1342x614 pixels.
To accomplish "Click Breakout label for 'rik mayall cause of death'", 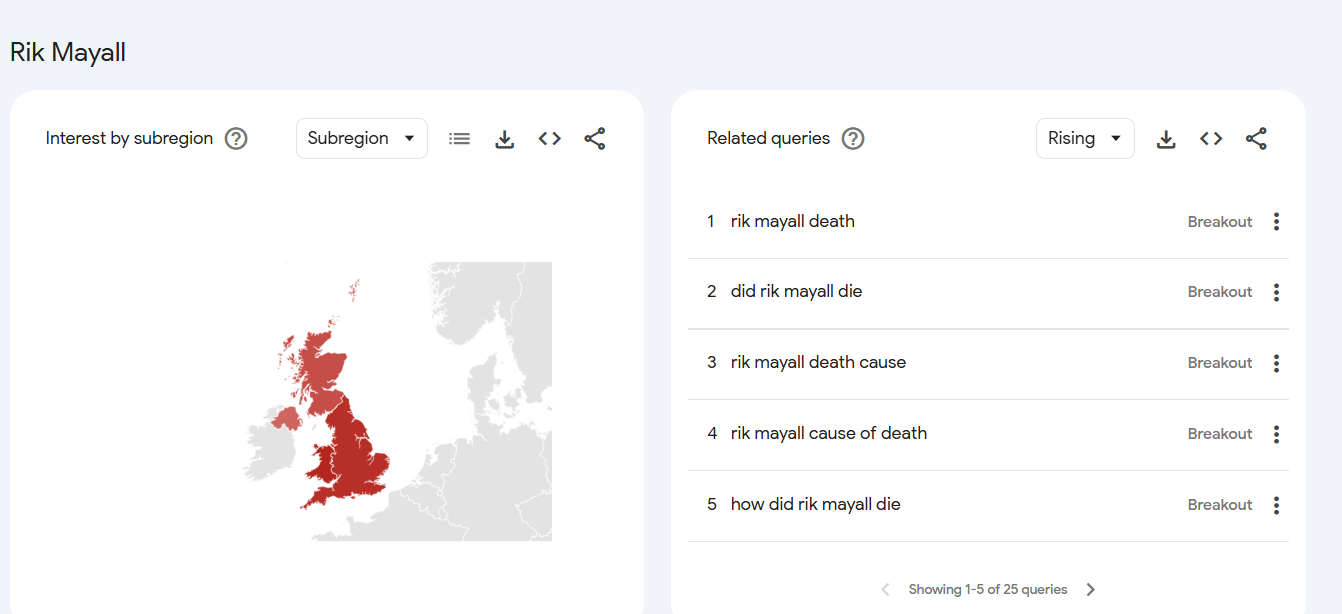I will pos(1220,434).
